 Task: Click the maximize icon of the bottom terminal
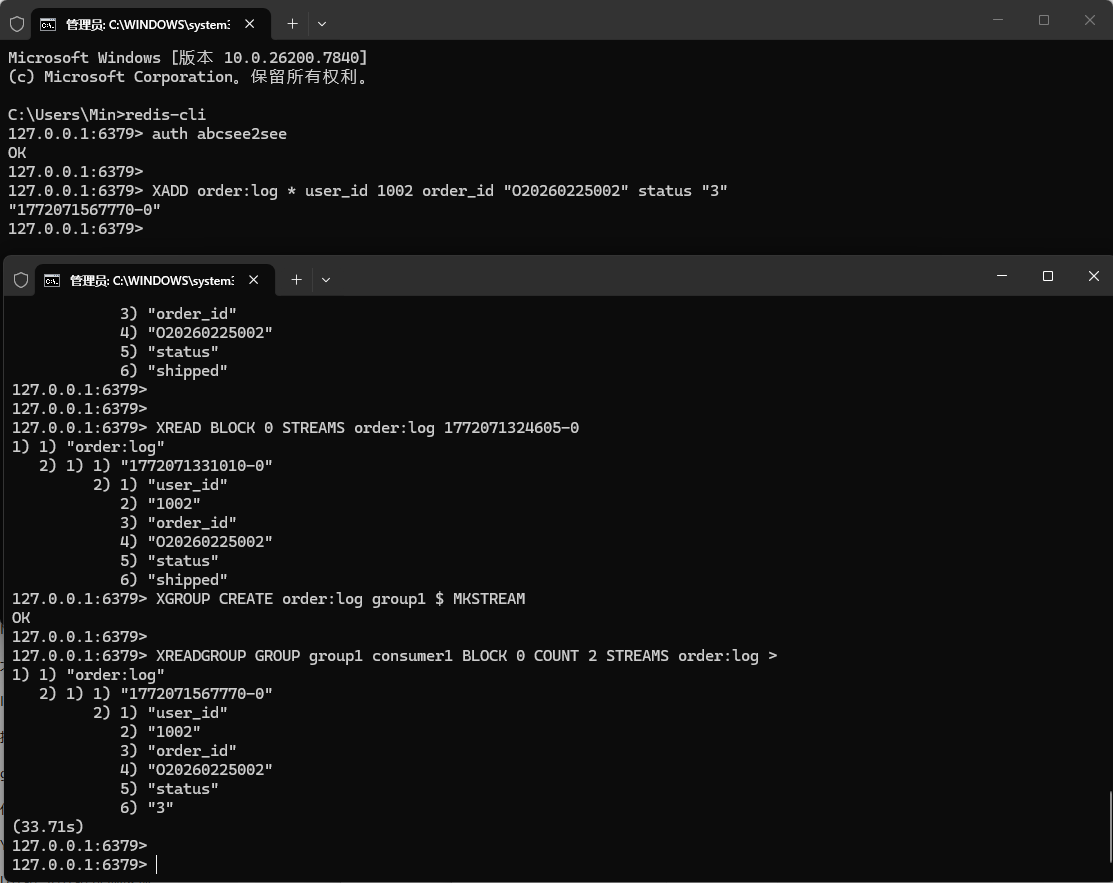(1048, 276)
